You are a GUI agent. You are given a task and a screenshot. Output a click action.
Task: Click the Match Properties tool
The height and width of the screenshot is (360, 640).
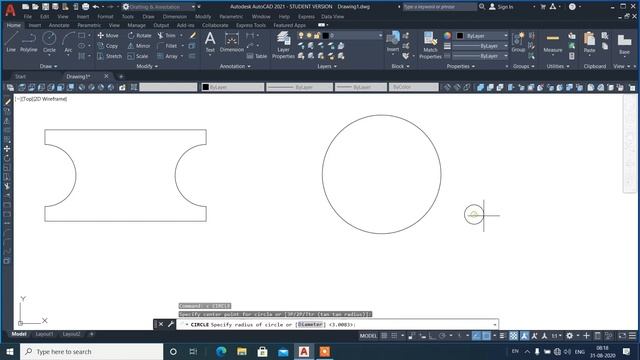click(430, 45)
